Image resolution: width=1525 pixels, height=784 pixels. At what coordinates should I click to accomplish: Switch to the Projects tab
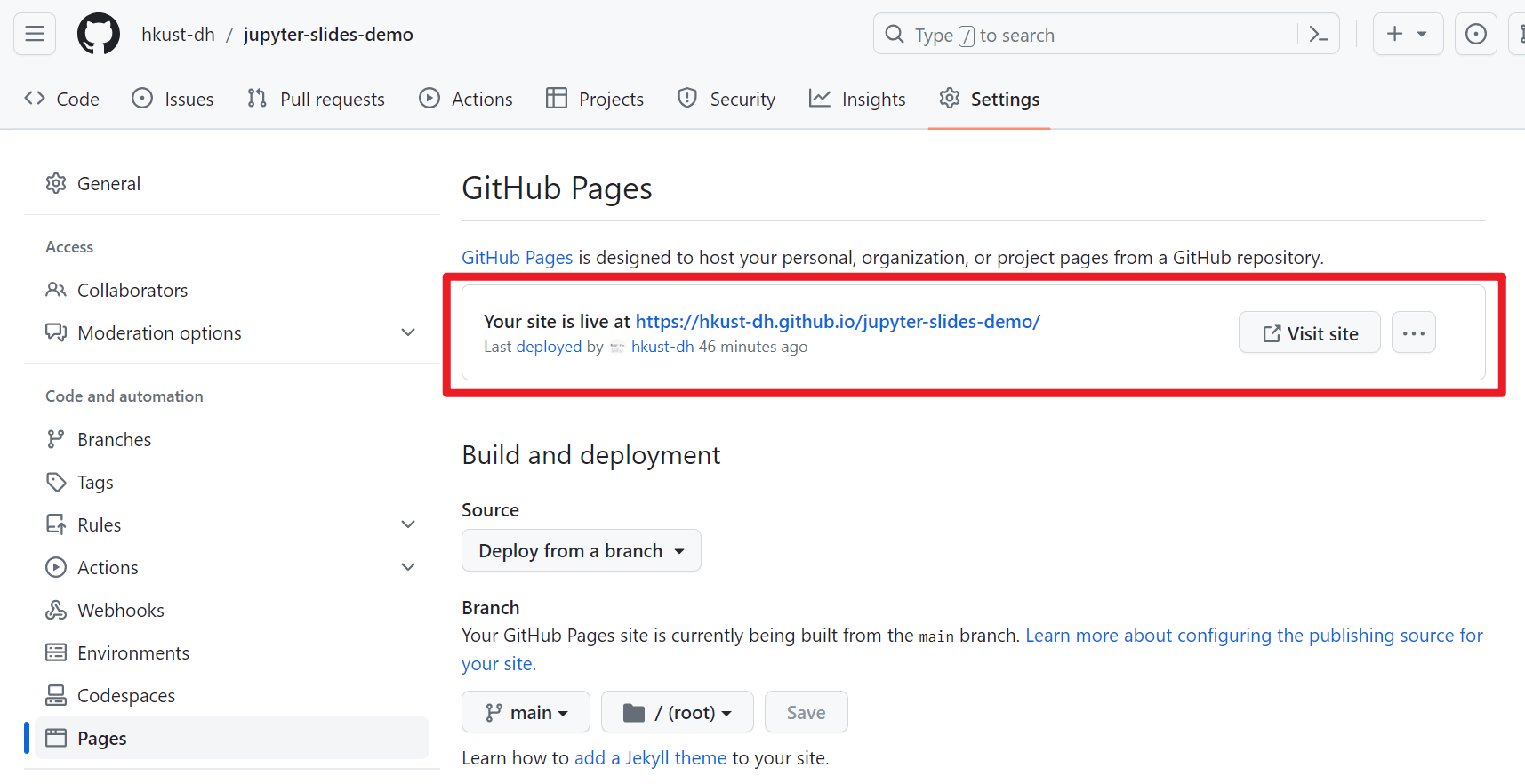point(595,99)
